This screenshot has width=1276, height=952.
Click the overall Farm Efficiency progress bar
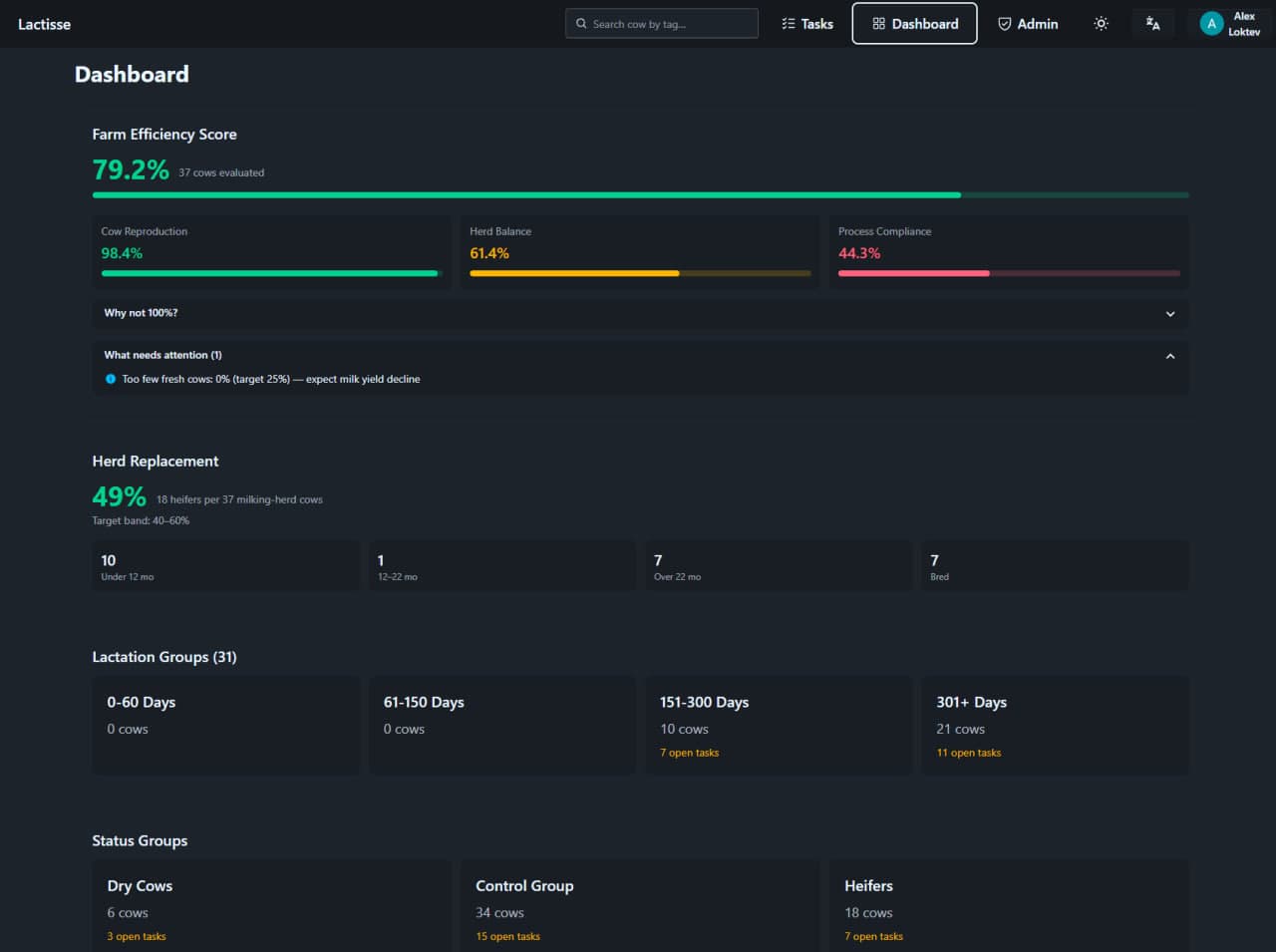[x=640, y=195]
